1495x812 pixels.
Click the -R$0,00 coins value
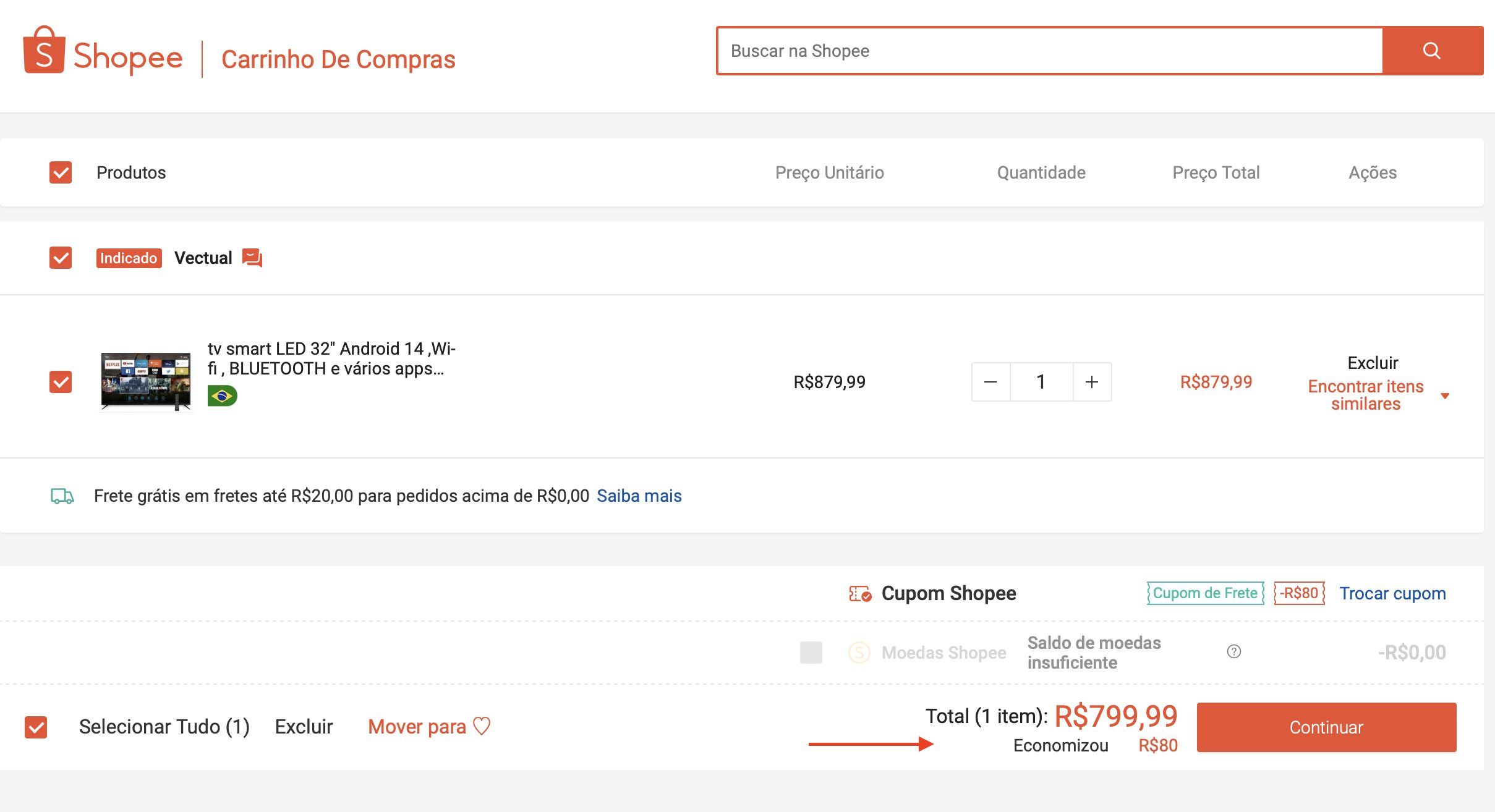[x=1412, y=653]
